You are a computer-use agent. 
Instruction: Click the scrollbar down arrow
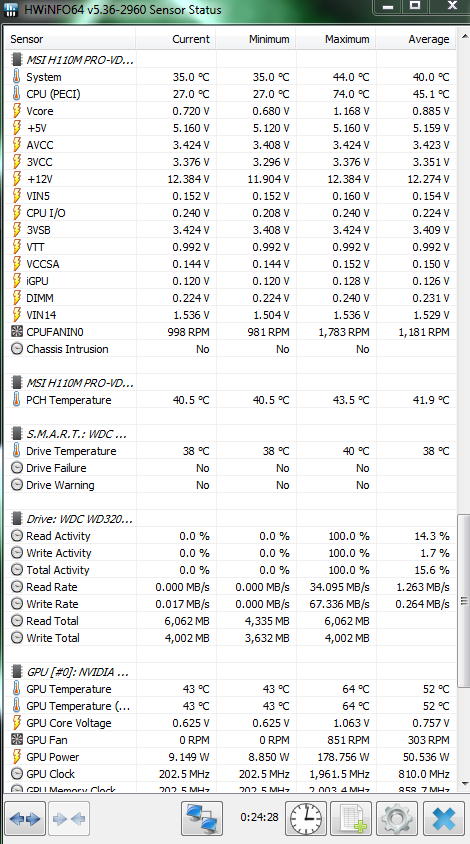click(x=463, y=784)
